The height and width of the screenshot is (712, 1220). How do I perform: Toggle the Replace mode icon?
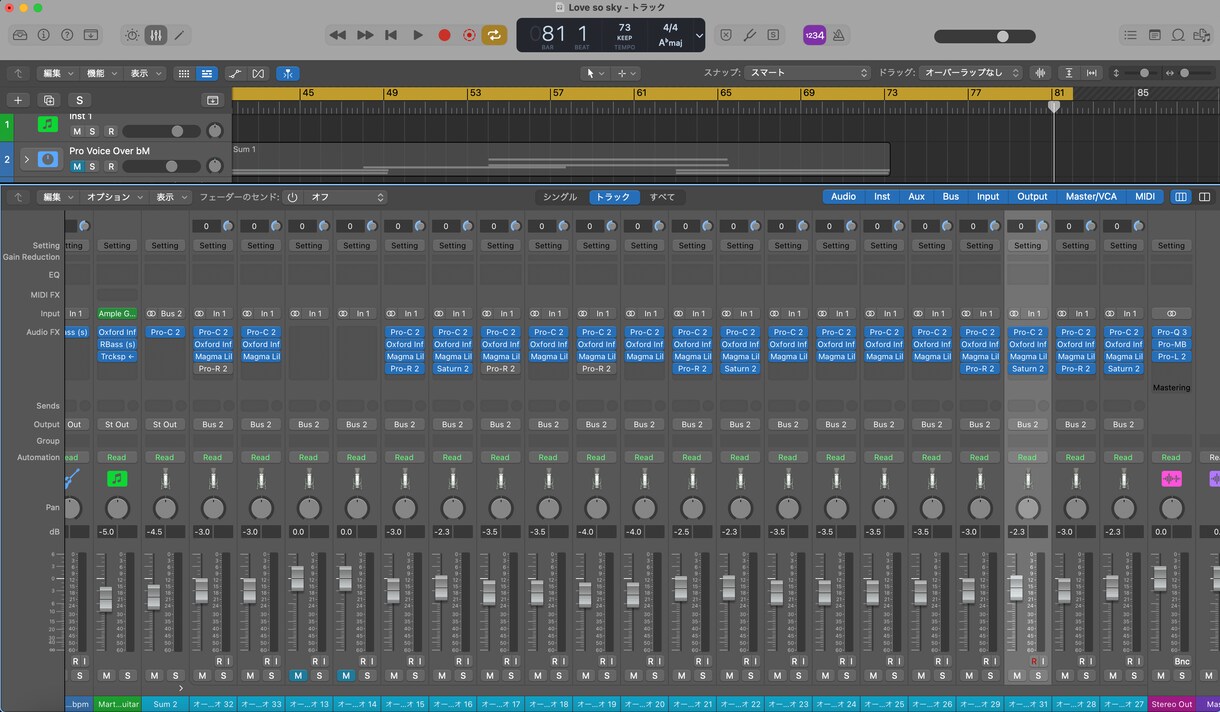click(x=726, y=35)
